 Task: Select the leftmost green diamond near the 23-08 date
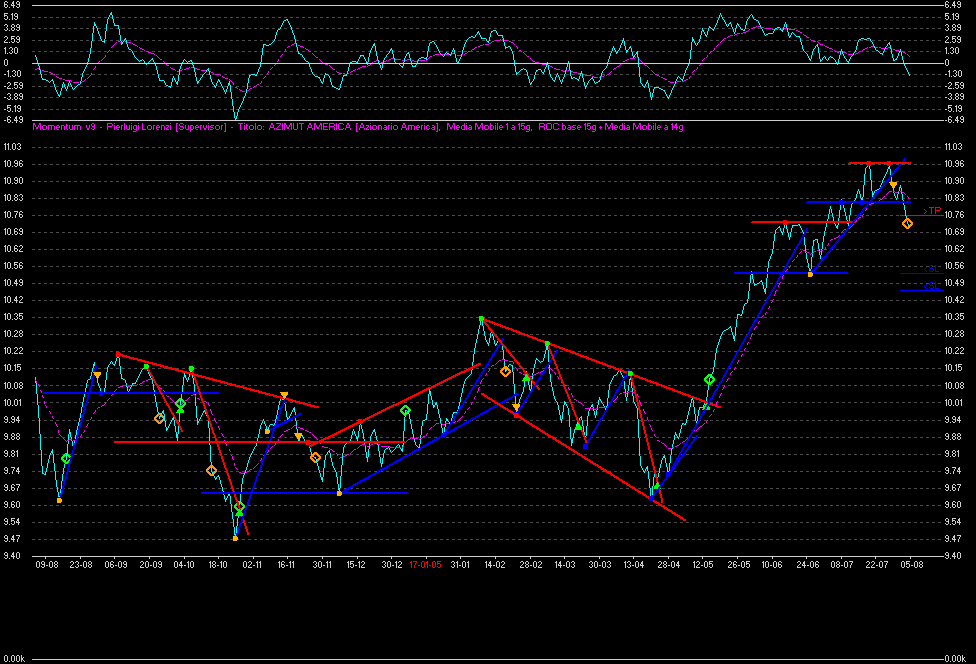click(x=66, y=458)
